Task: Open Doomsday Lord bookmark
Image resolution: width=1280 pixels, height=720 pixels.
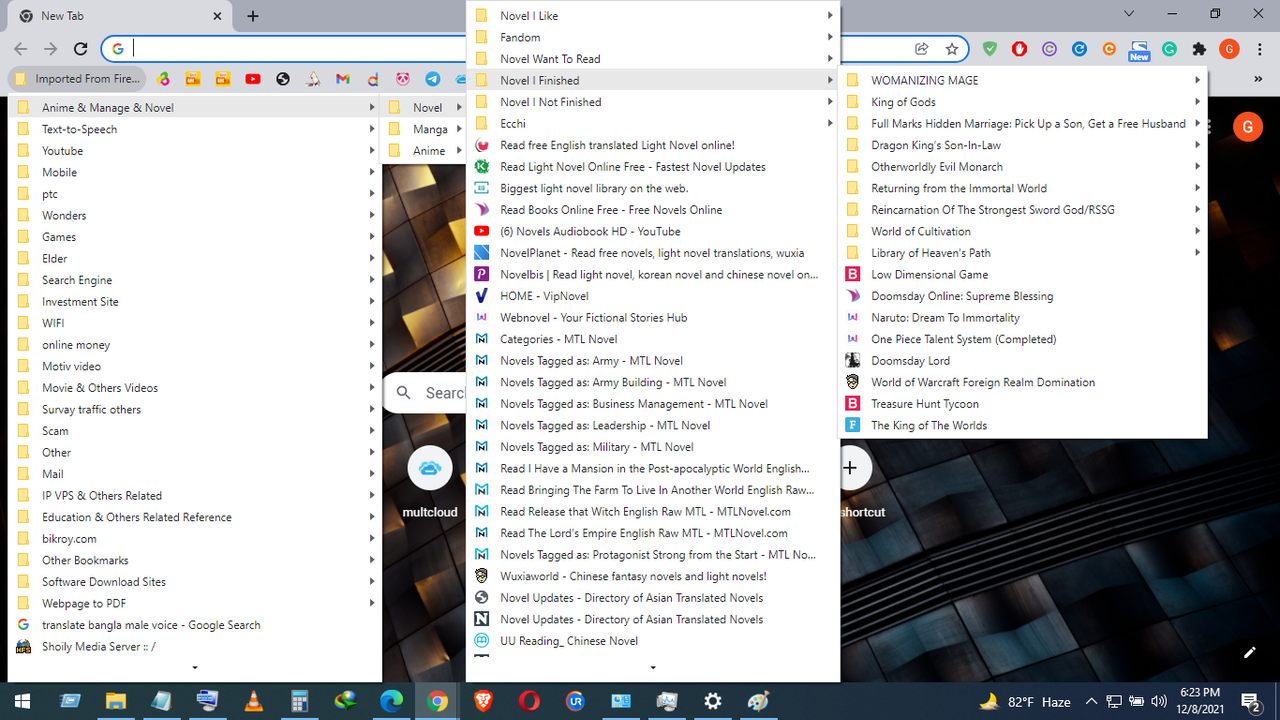Action: [1023, 361]
